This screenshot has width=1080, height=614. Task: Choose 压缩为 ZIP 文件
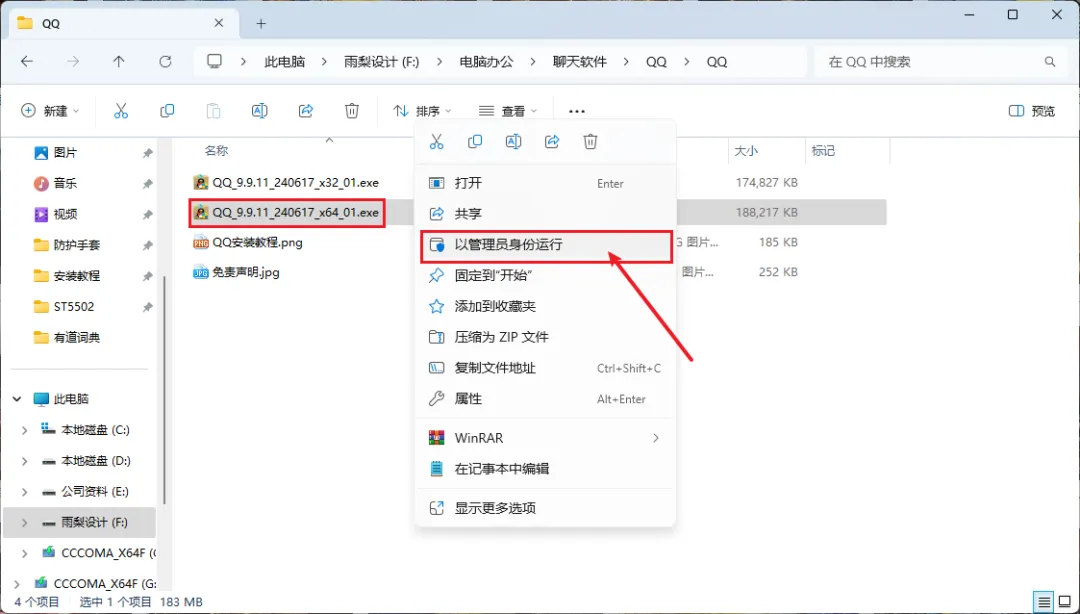pyautogui.click(x=546, y=338)
